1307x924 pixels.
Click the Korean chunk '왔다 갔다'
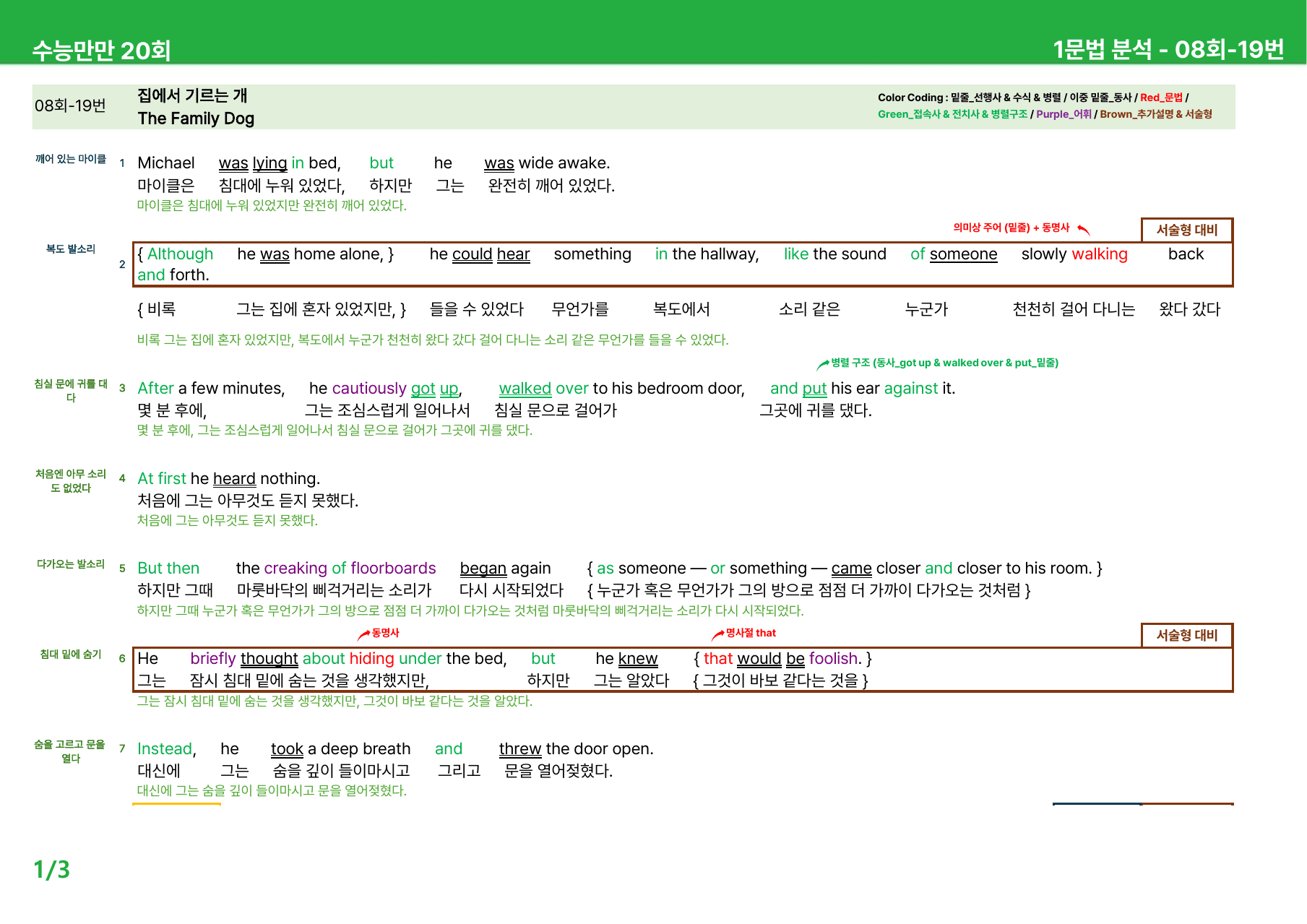tap(1190, 309)
